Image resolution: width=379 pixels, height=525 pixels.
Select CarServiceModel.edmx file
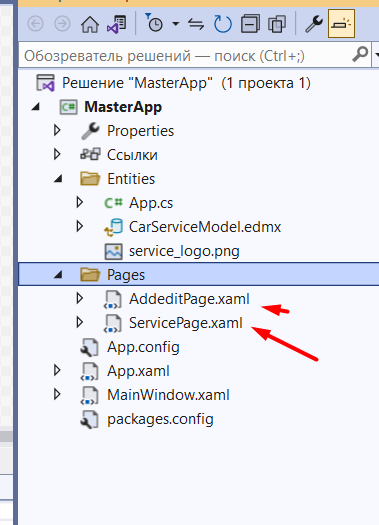tap(205, 227)
